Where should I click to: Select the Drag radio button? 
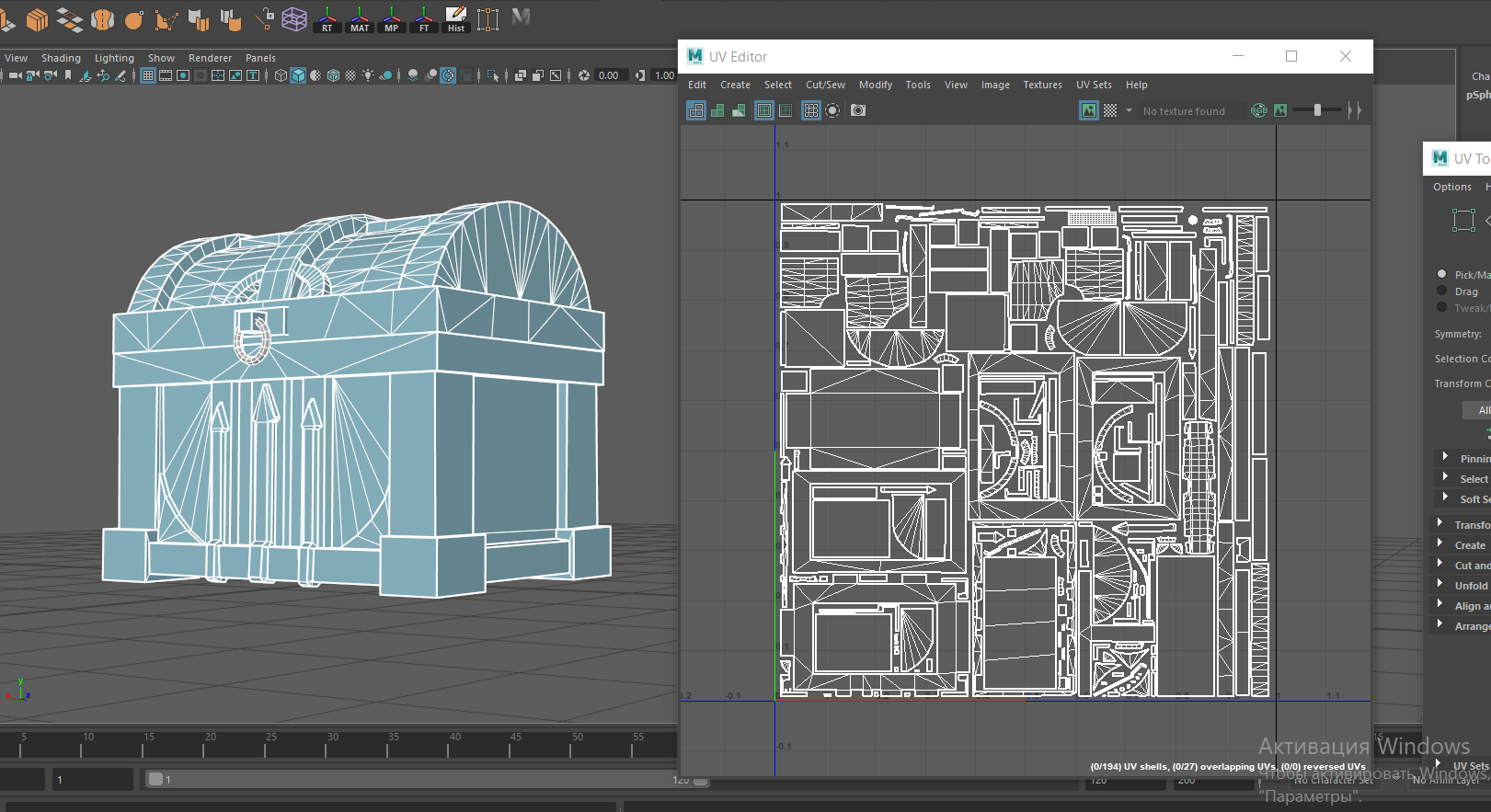pyautogui.click(x=1442, y=291)
